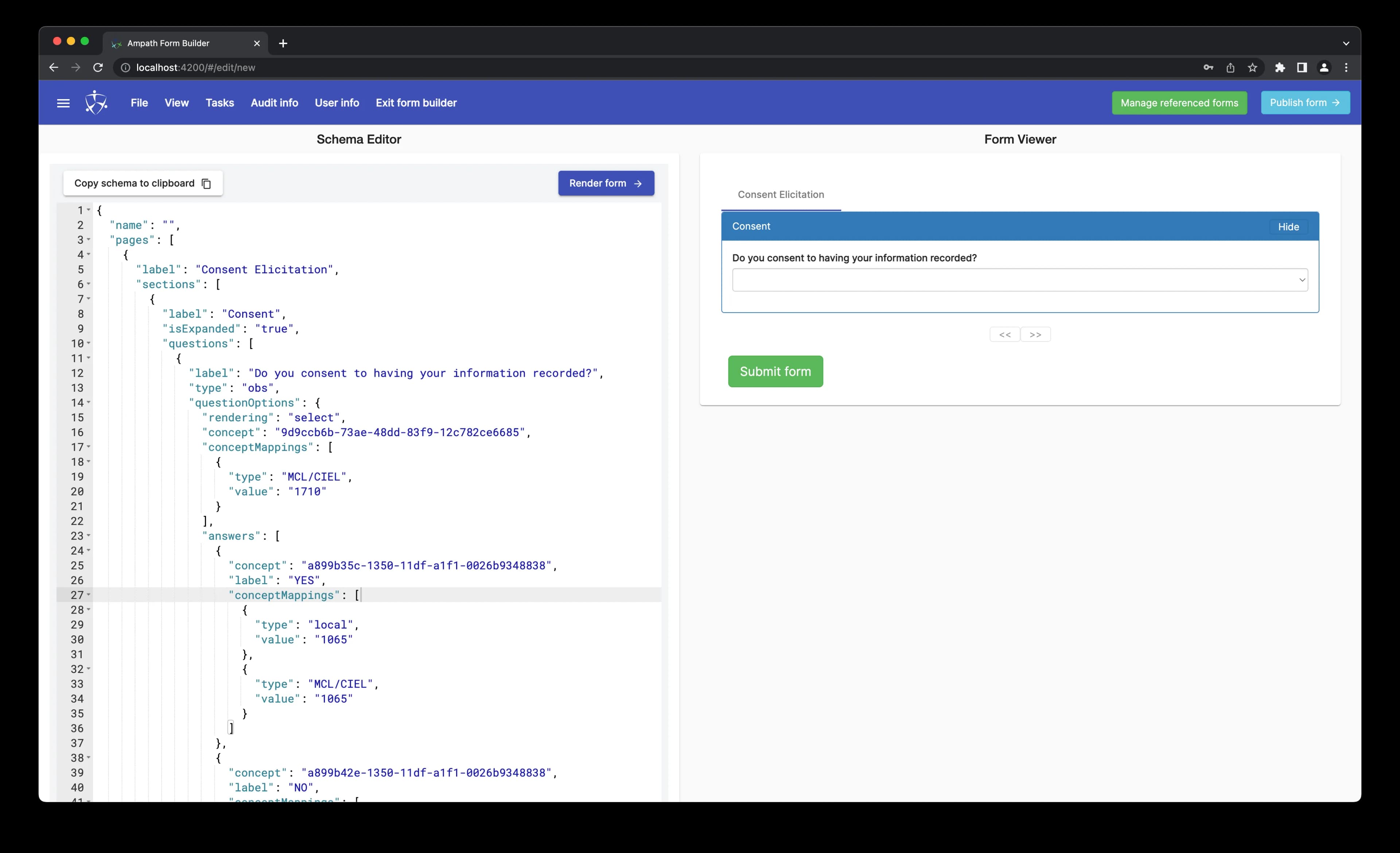Click the Consent Elicitation tab
The height and width of the screenshot is (853, 1400).
coord(781,194)
